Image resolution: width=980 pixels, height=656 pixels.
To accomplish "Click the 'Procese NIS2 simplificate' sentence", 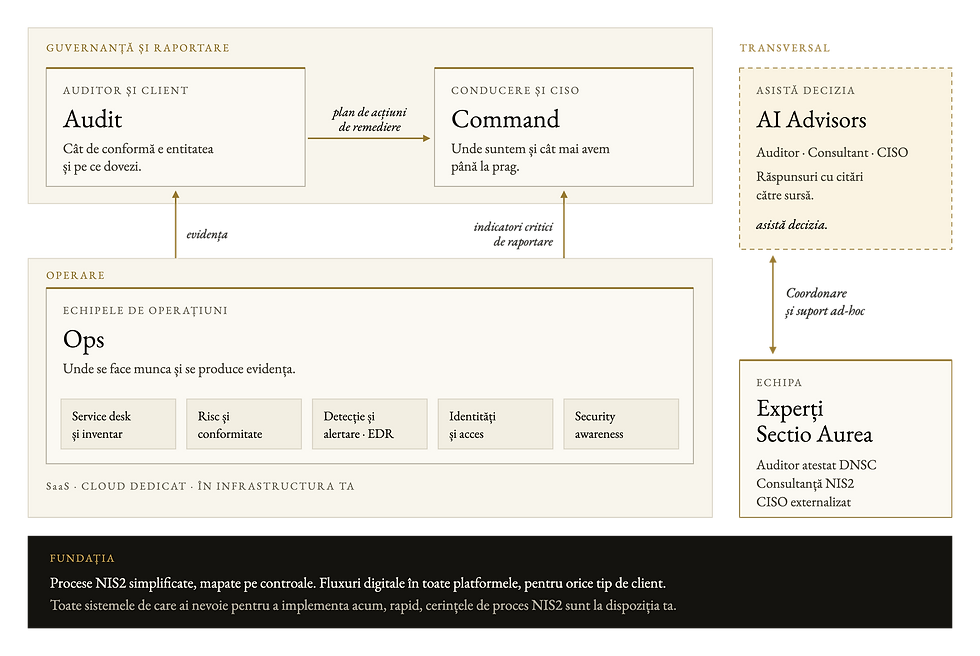I will coord(358,584).
